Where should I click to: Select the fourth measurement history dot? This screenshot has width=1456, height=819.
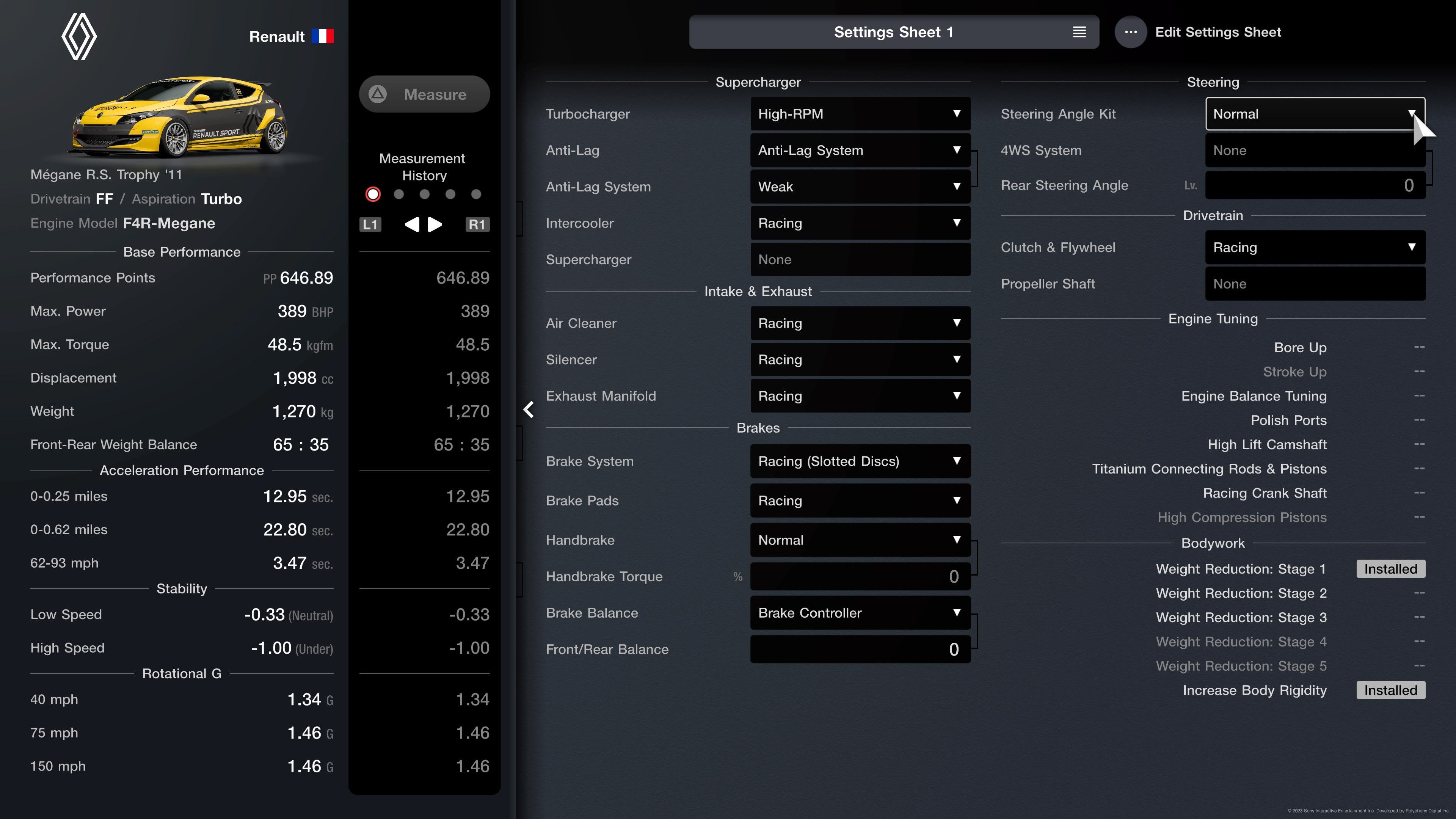(450, 195)
